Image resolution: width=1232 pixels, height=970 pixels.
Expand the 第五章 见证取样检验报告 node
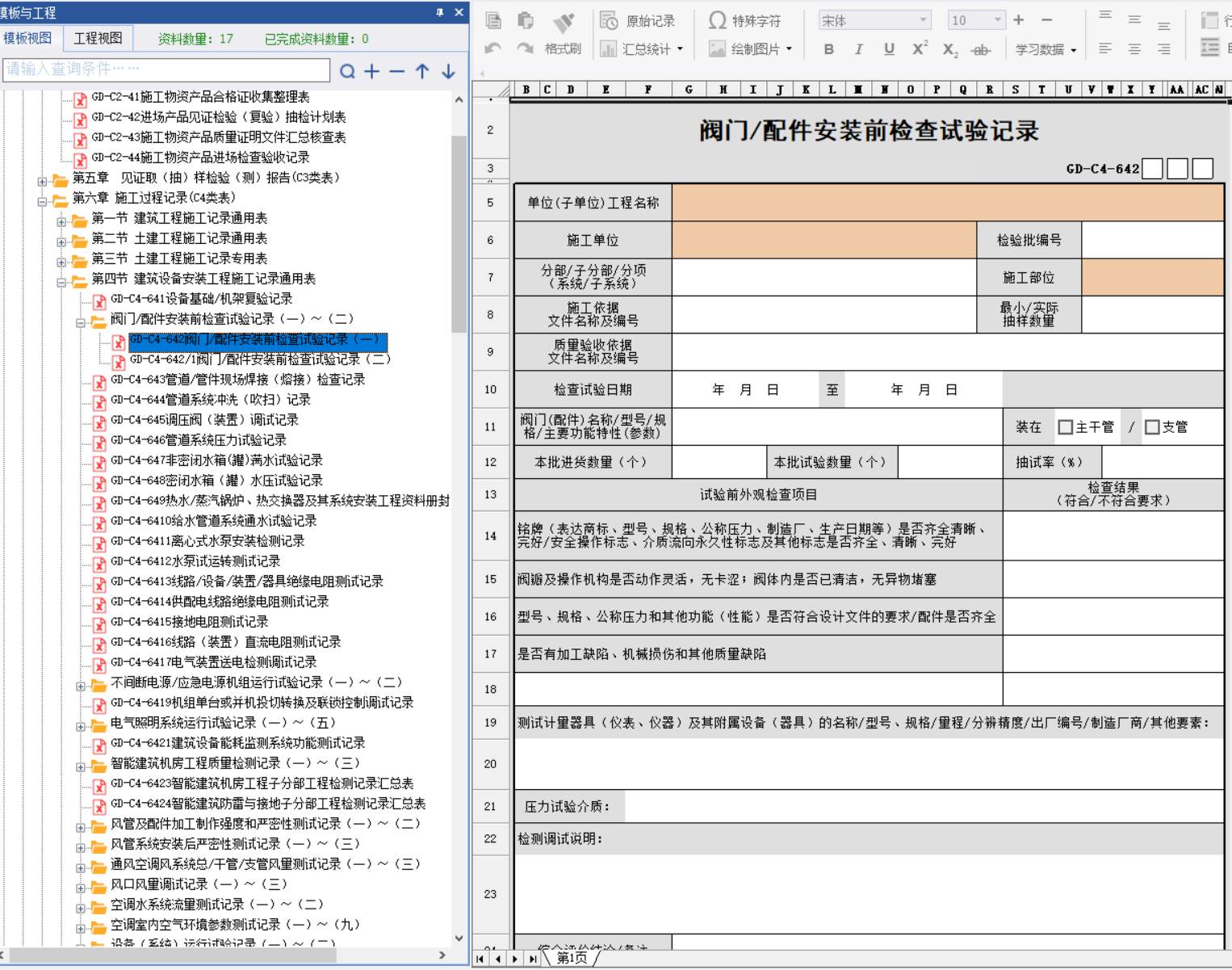[x=42, y=182]
